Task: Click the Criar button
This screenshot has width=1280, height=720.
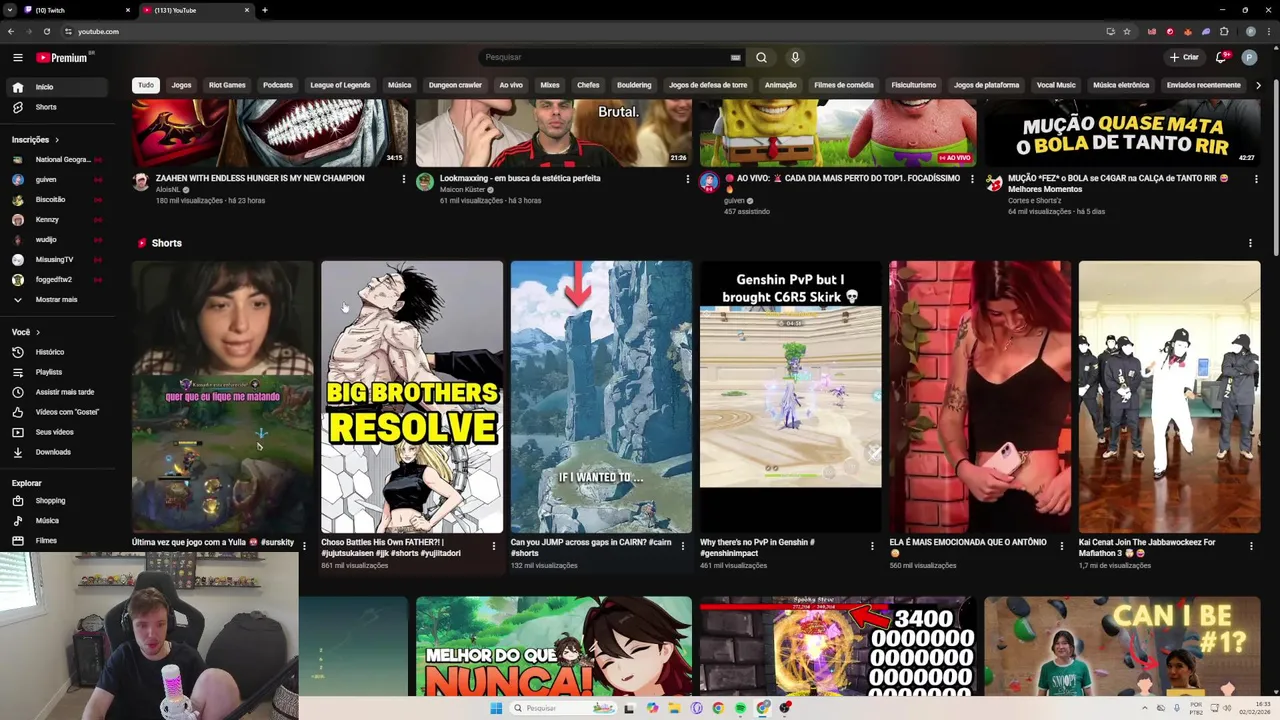Action: coord(1184,57)
